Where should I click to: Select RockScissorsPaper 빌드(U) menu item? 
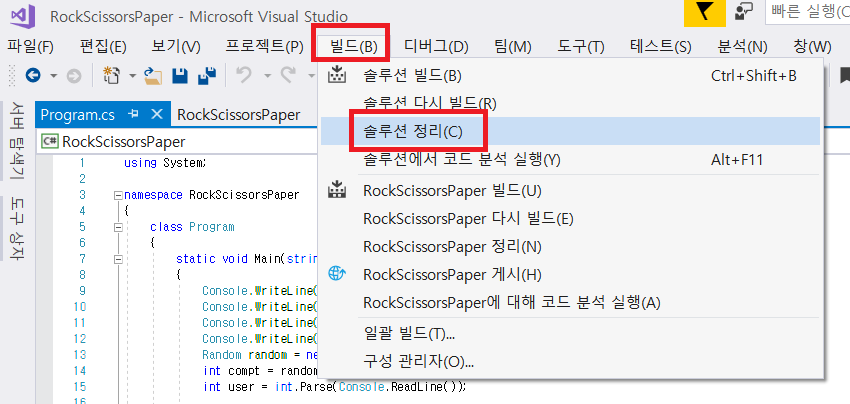coord(570,191)
